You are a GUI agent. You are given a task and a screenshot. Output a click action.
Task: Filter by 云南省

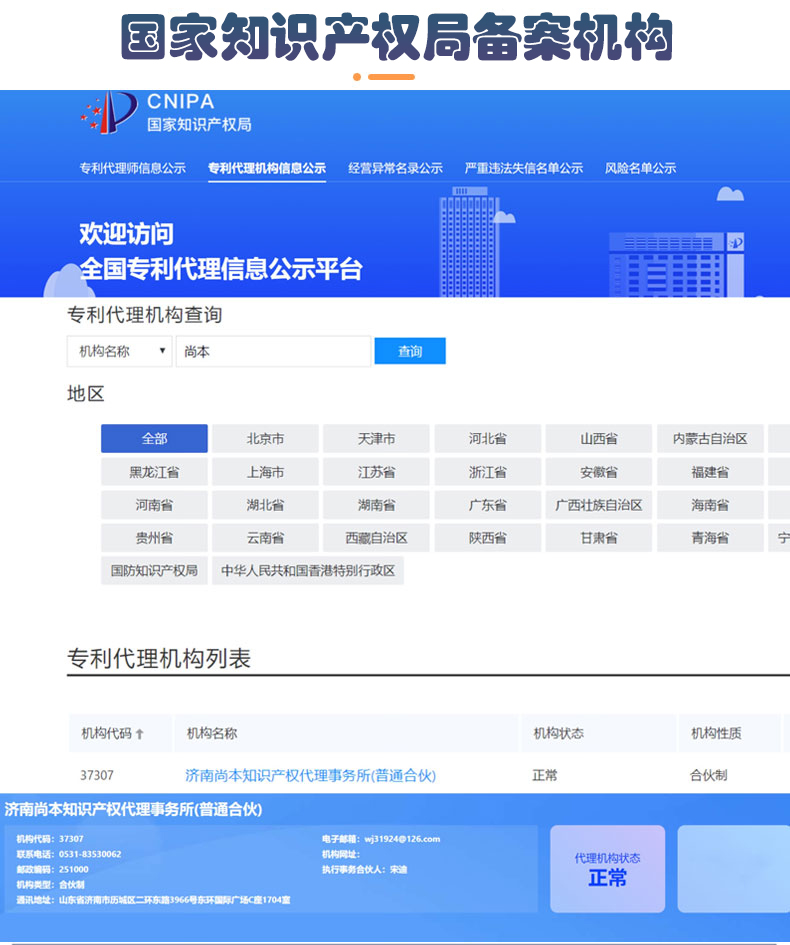(265, 538)
